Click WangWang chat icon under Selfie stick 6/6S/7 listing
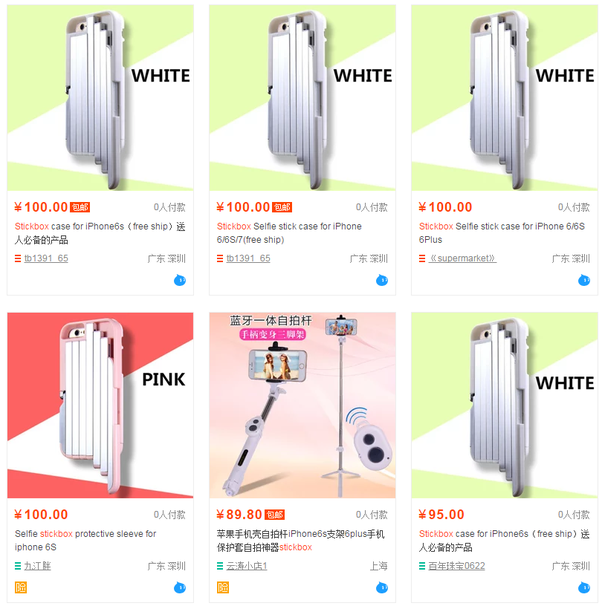Viewport: 602px width, 606px height. click(x=382, y=280)
